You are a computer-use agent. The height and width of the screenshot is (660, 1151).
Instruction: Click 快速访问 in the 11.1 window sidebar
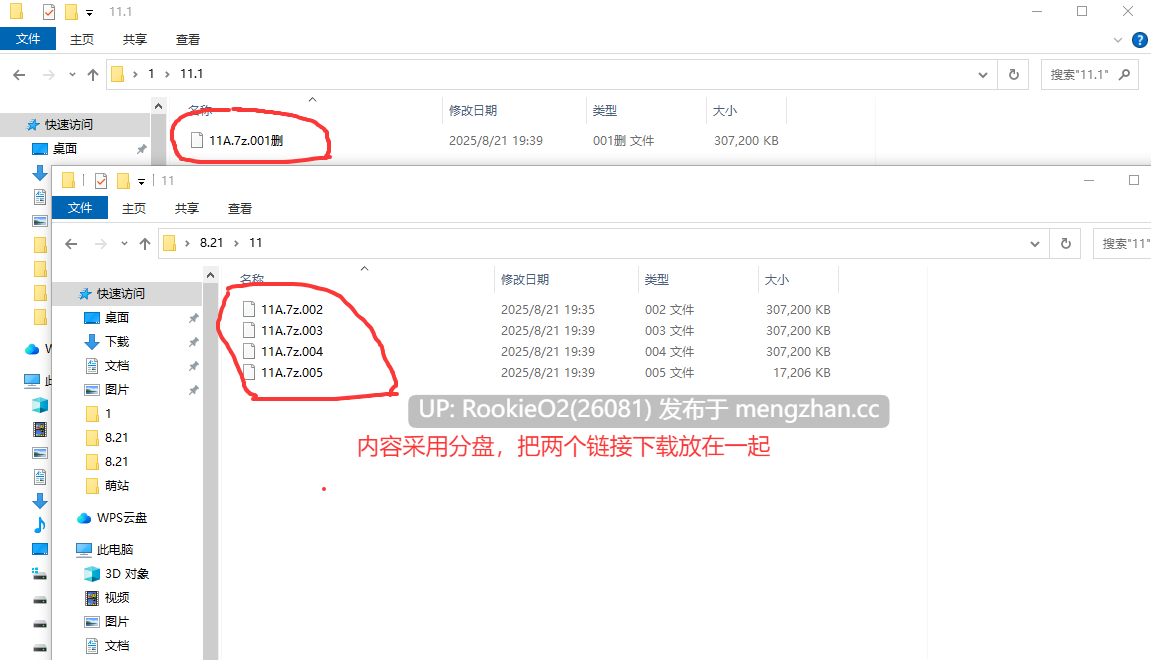click(x=69, y=125)
